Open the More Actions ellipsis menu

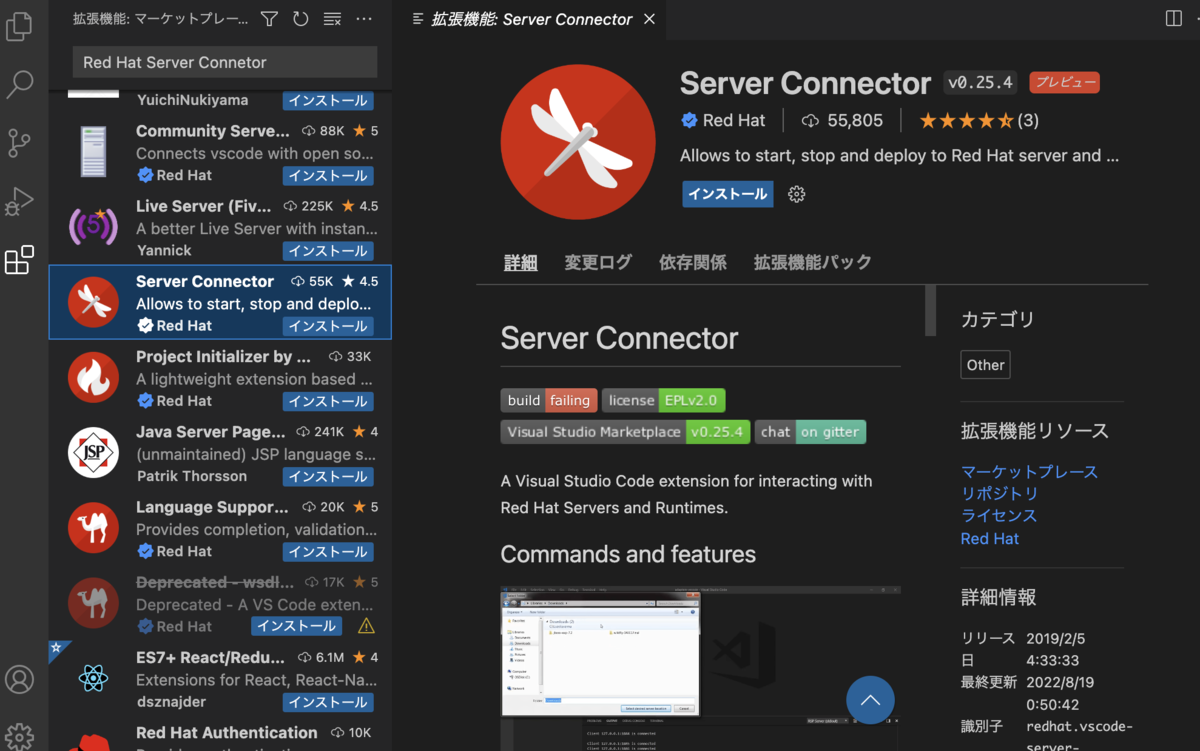[x=364, y=18]
